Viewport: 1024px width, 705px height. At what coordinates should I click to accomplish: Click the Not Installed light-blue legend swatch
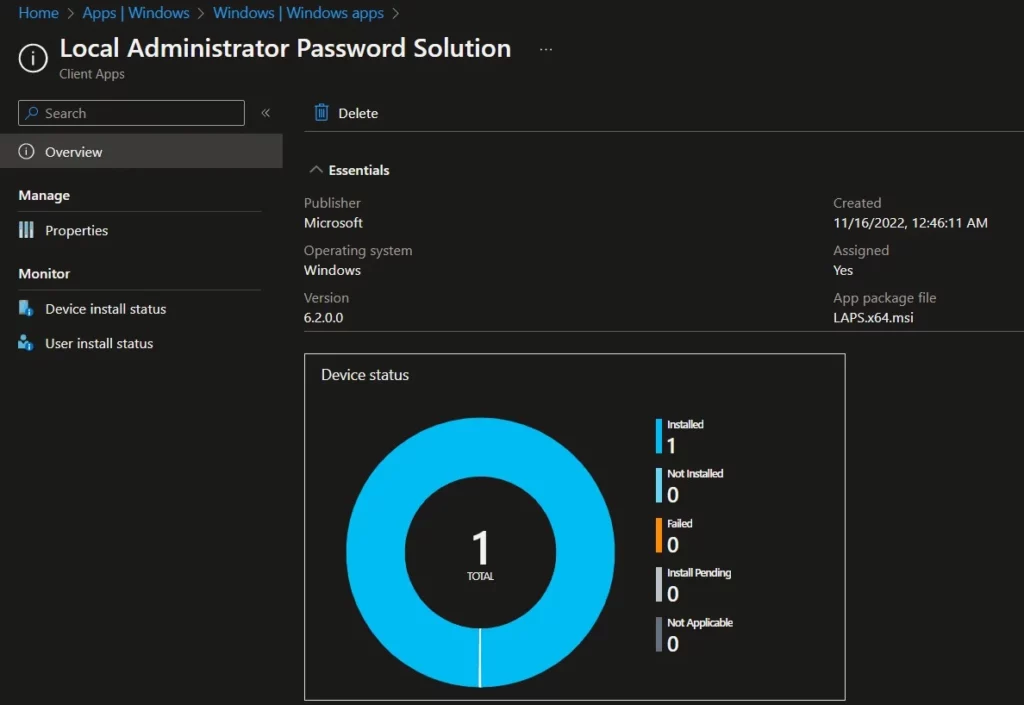[x=659, y=486]
